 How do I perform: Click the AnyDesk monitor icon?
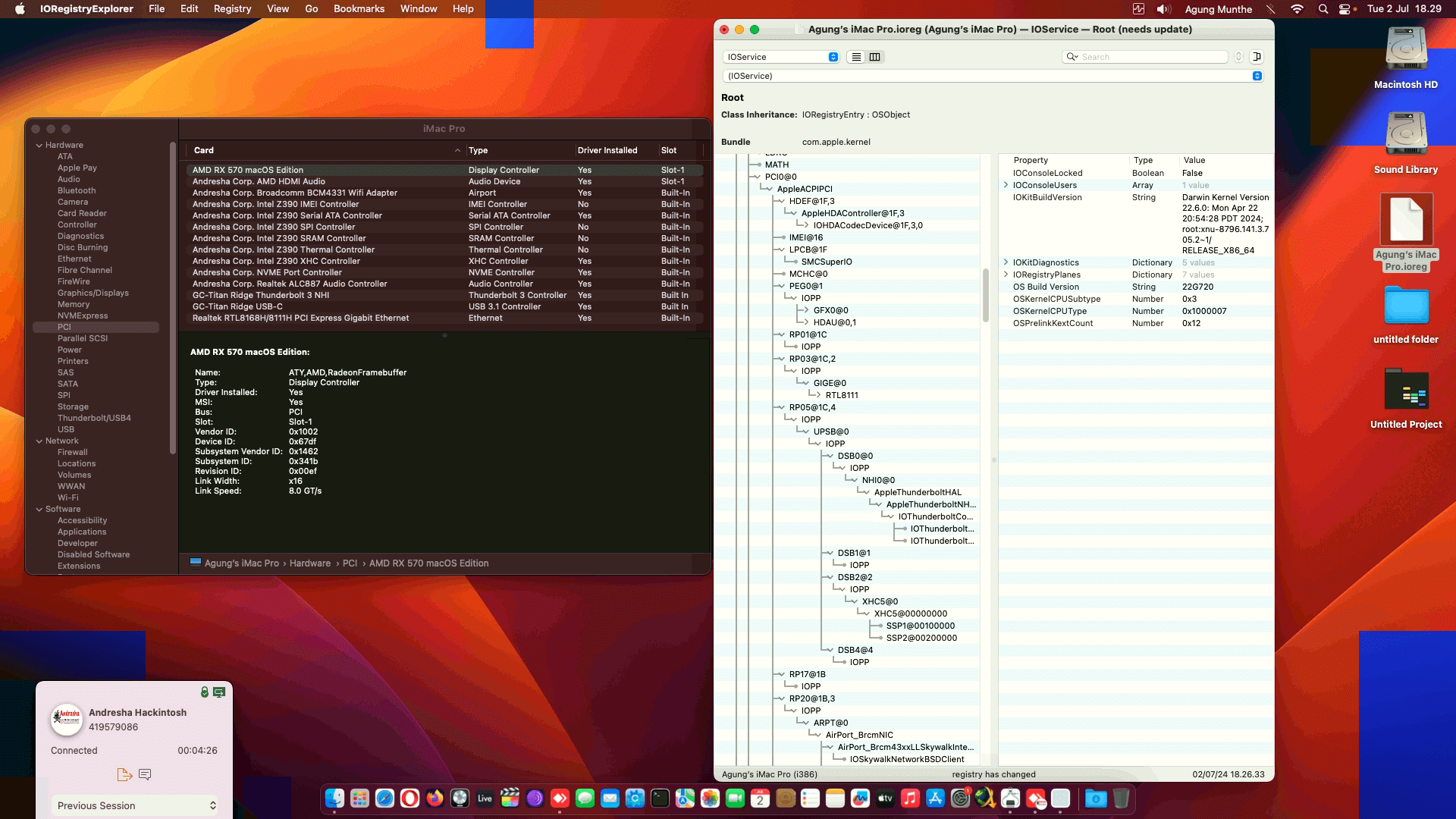point(219,692)
